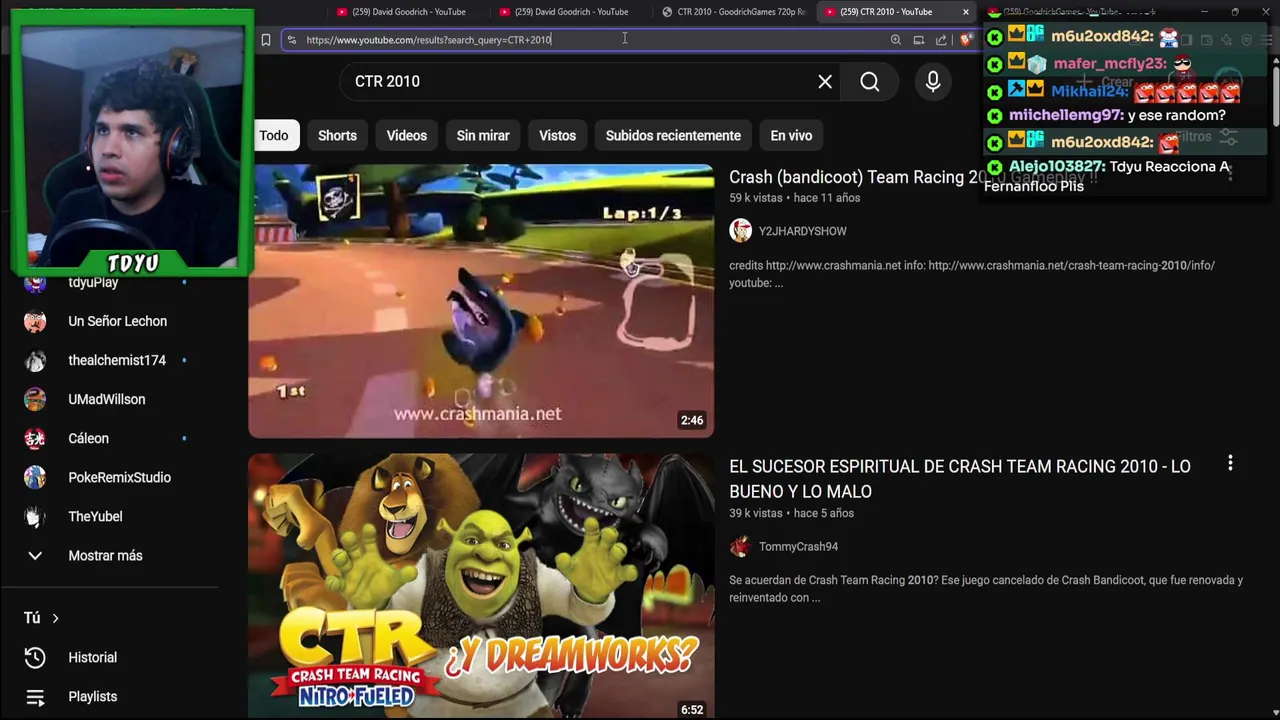Open the bookmark icon beside the address bar
1280x720 pixels.
pyautogui.click(x=266, y=40)
